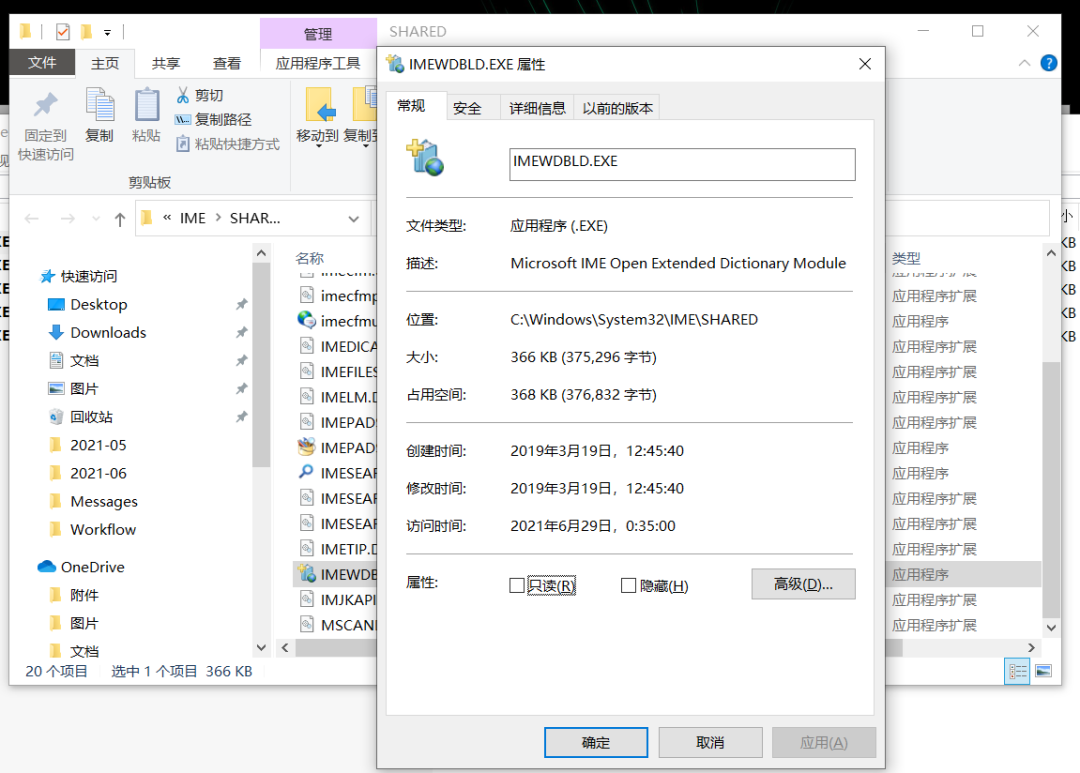
Task: Confirm the dialog with 确定
Action: tap(596, 743)
